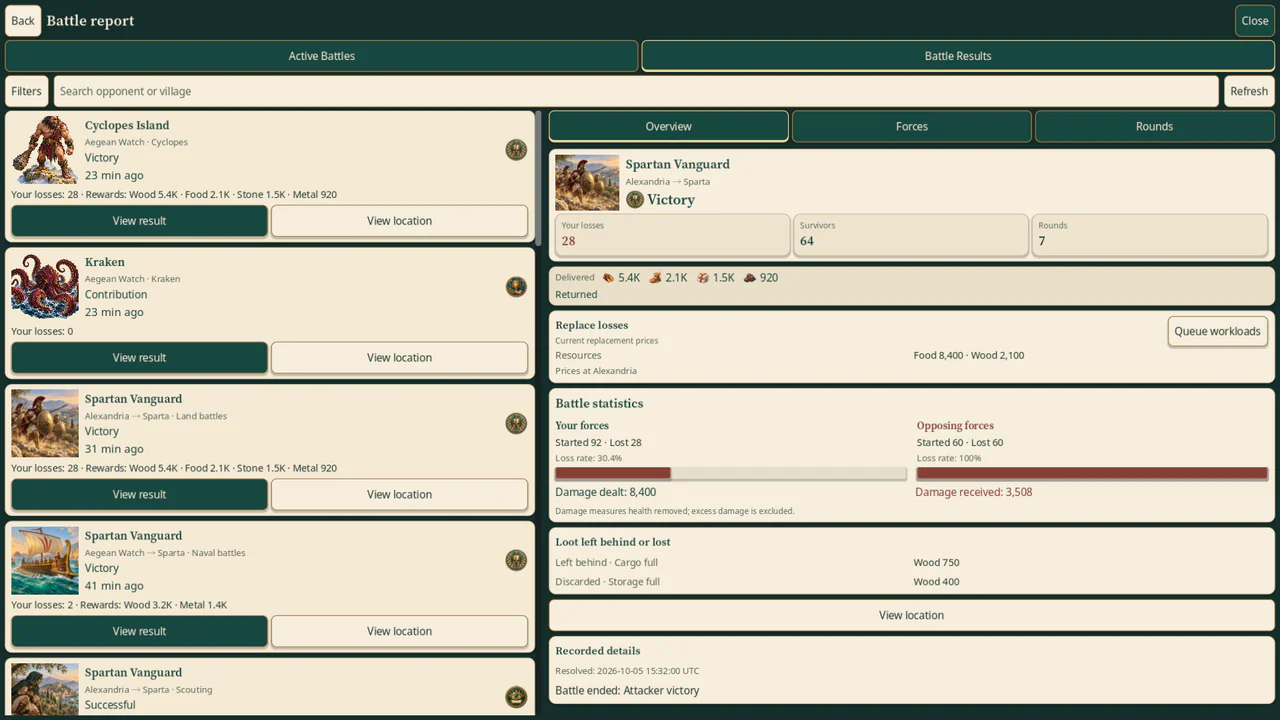Viewport: 1280px width, 720px height.
Task: View result for Naval battles Spartan Vanguard
Action: 139,631
